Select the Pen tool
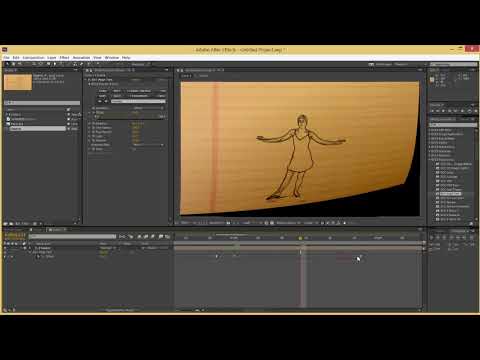This screenshot has width=480, height=360. pyautogui.click(x=55, y=64)
